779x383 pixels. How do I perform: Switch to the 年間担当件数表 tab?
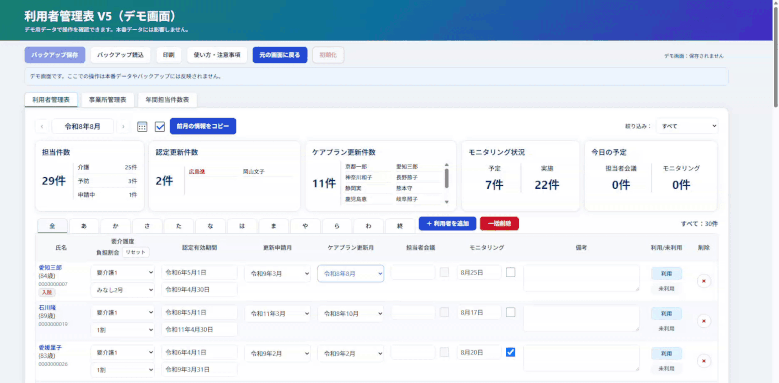coord(167,99)
